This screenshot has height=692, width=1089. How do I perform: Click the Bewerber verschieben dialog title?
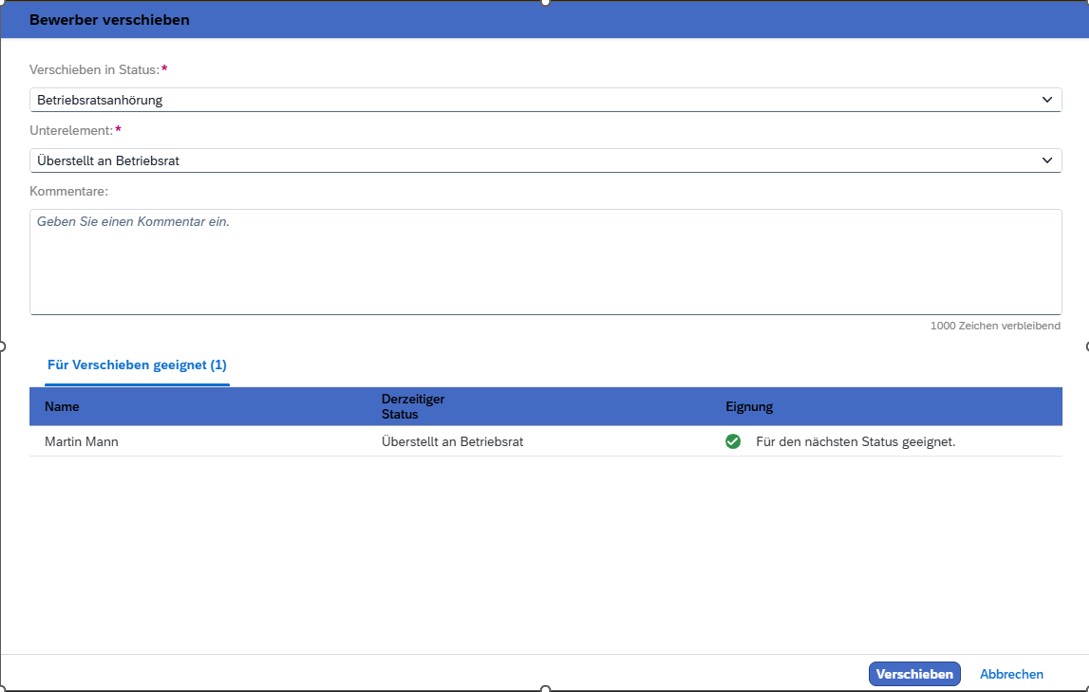point(109,20)
